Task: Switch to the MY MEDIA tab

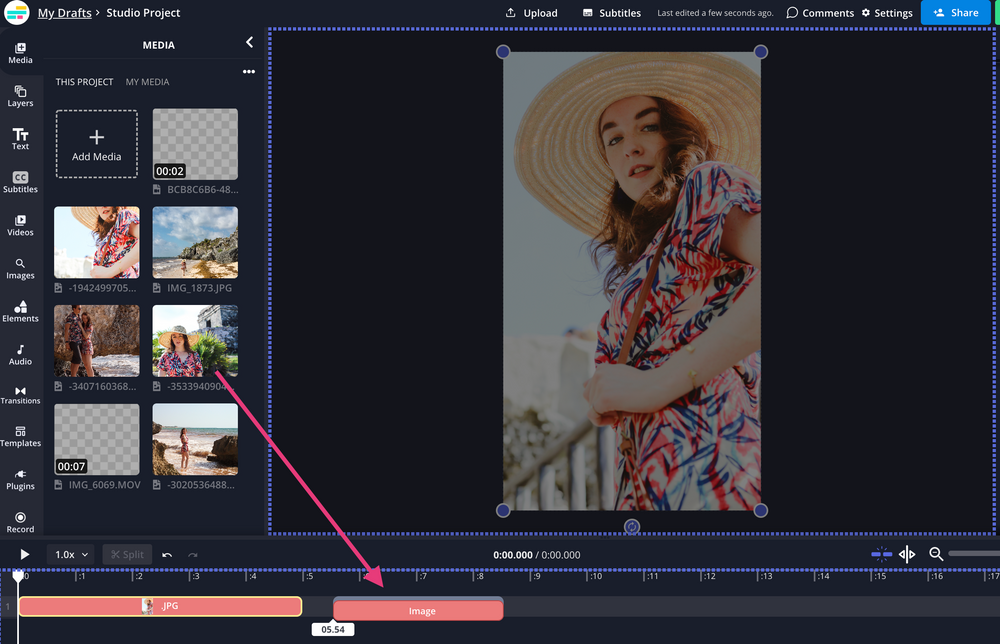Action: (x=147, y=81)
